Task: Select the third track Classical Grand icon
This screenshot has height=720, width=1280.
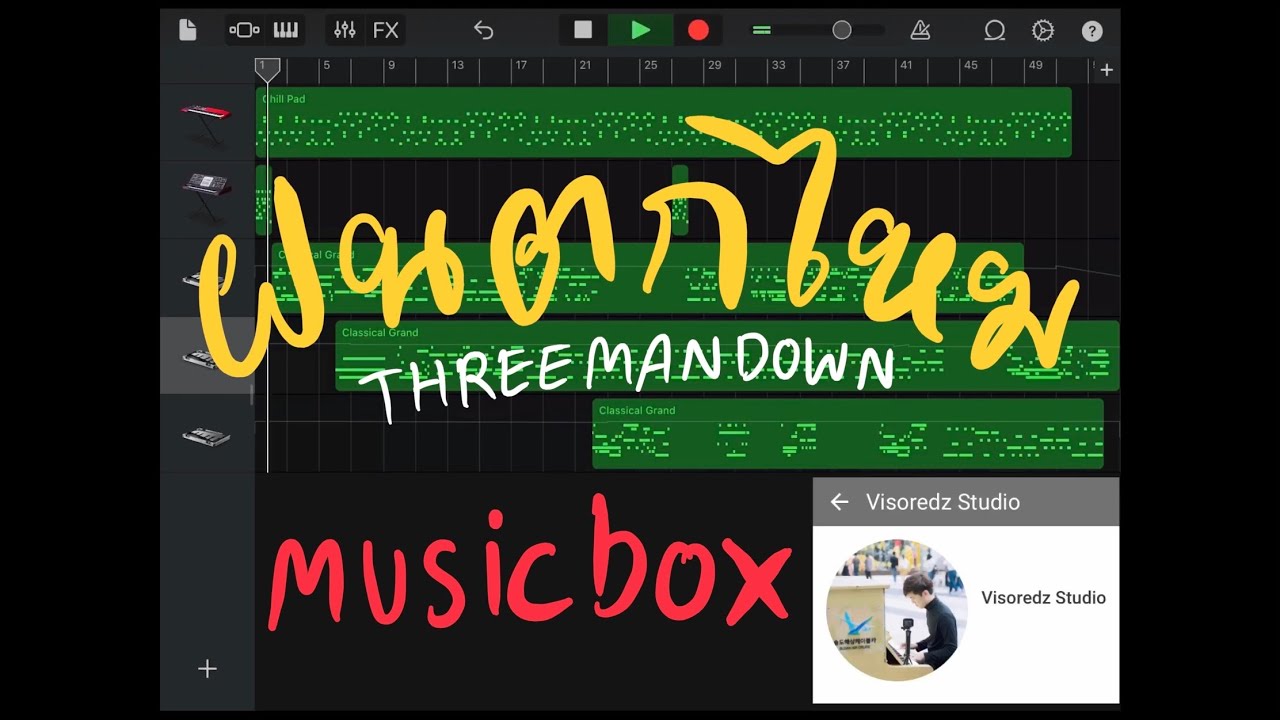Action: 206,278
